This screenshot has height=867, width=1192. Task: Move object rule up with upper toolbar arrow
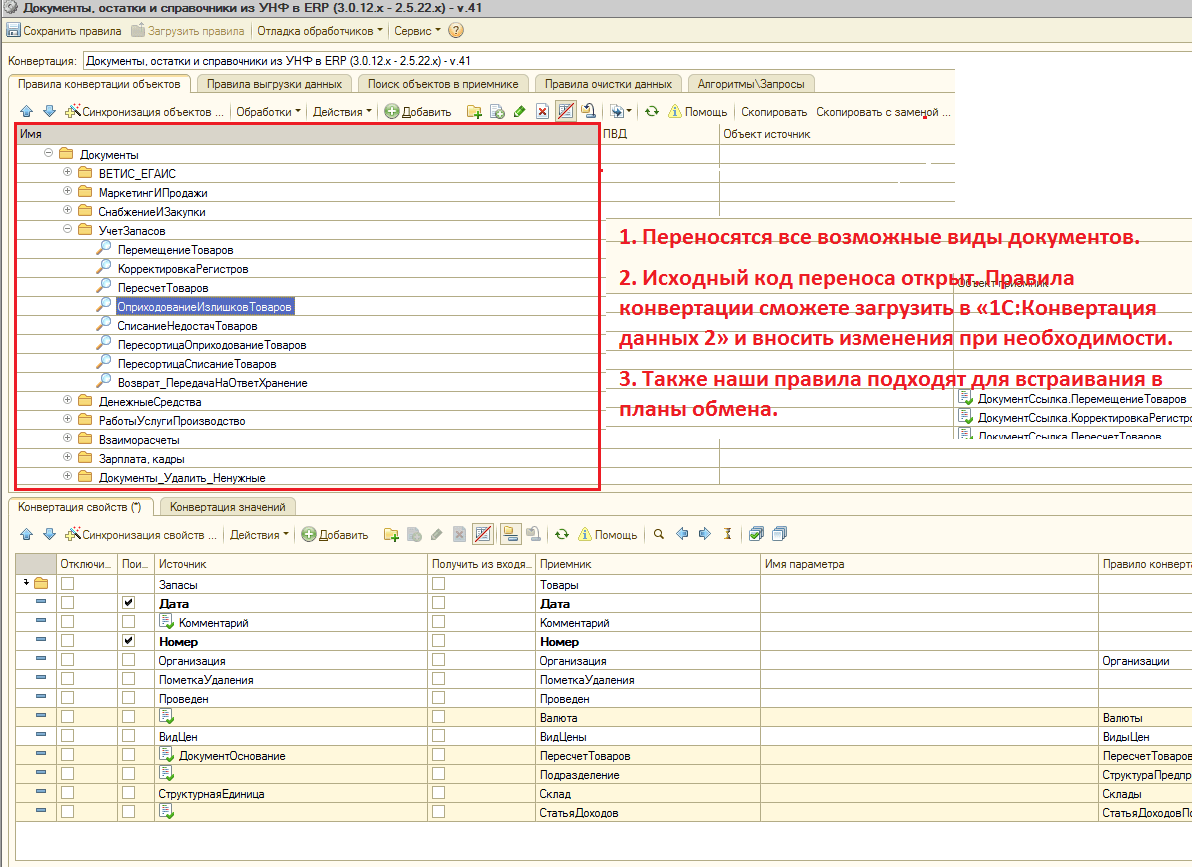27,111
